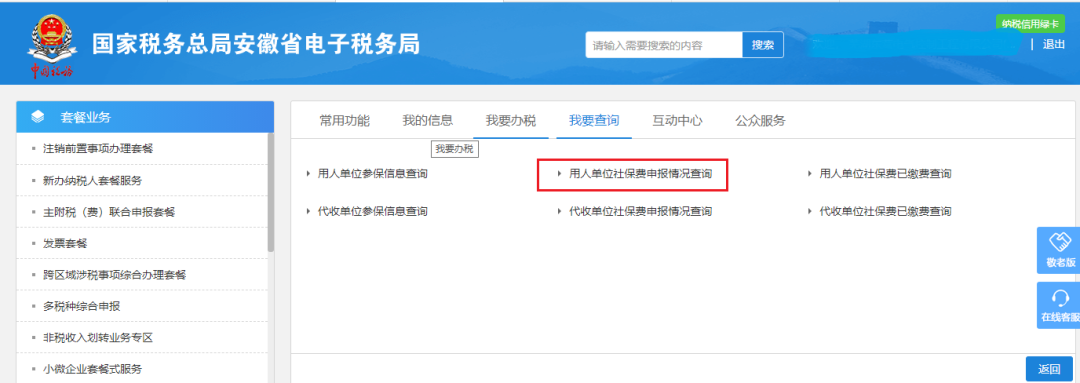Switch to the 我的信息 tab
The width and height of the screenshot is (1080, 383).
(x=428, y=121)
